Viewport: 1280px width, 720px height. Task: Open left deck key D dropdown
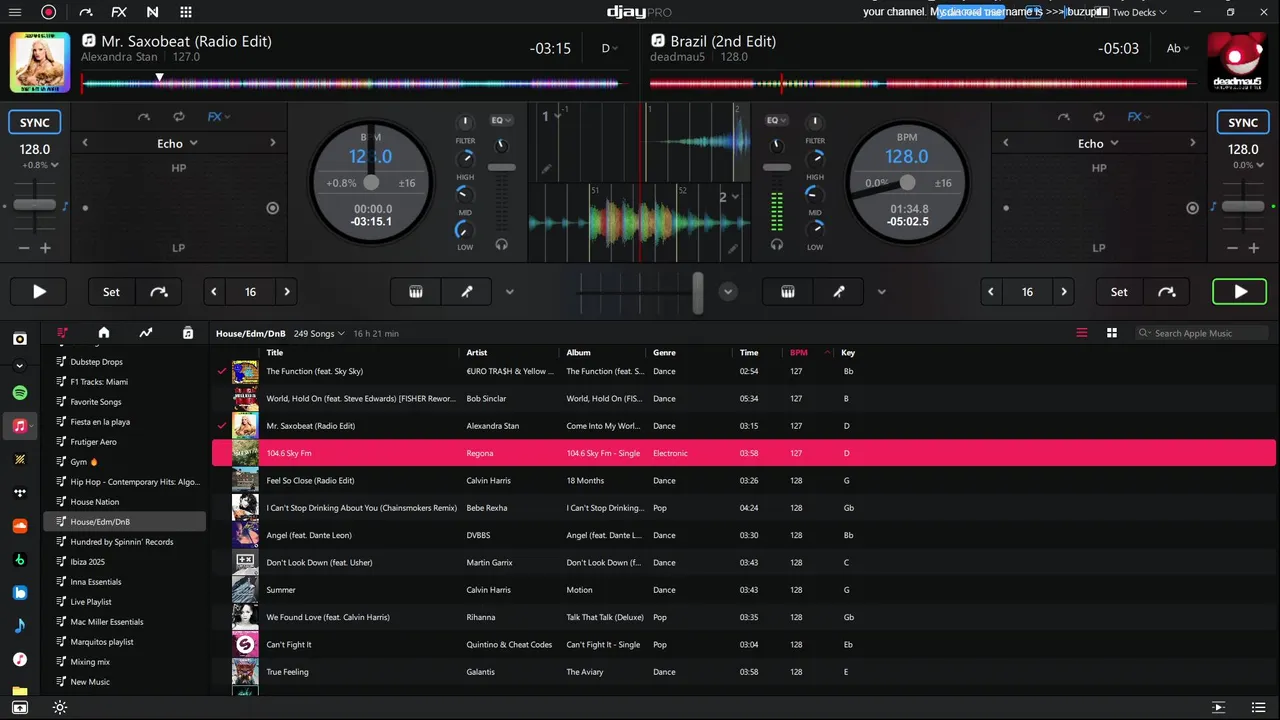(x=610, y=48)
